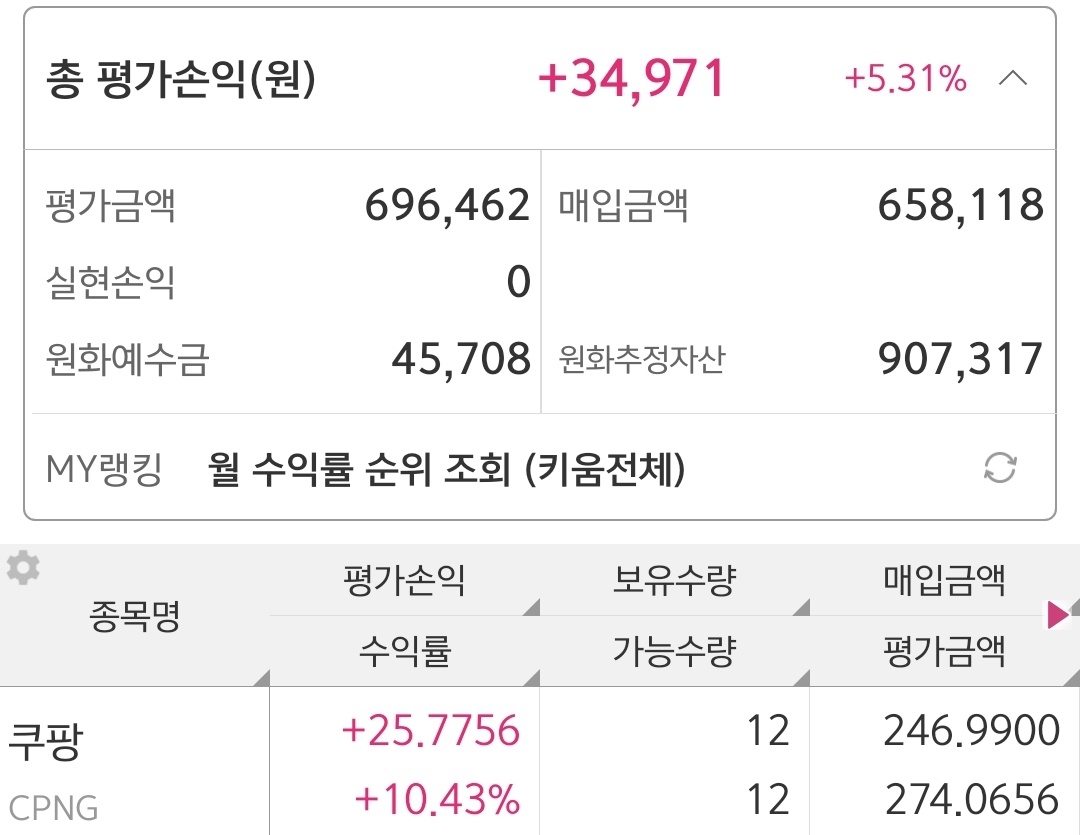Click the refresh icon beside MY랭킹

1000,468
